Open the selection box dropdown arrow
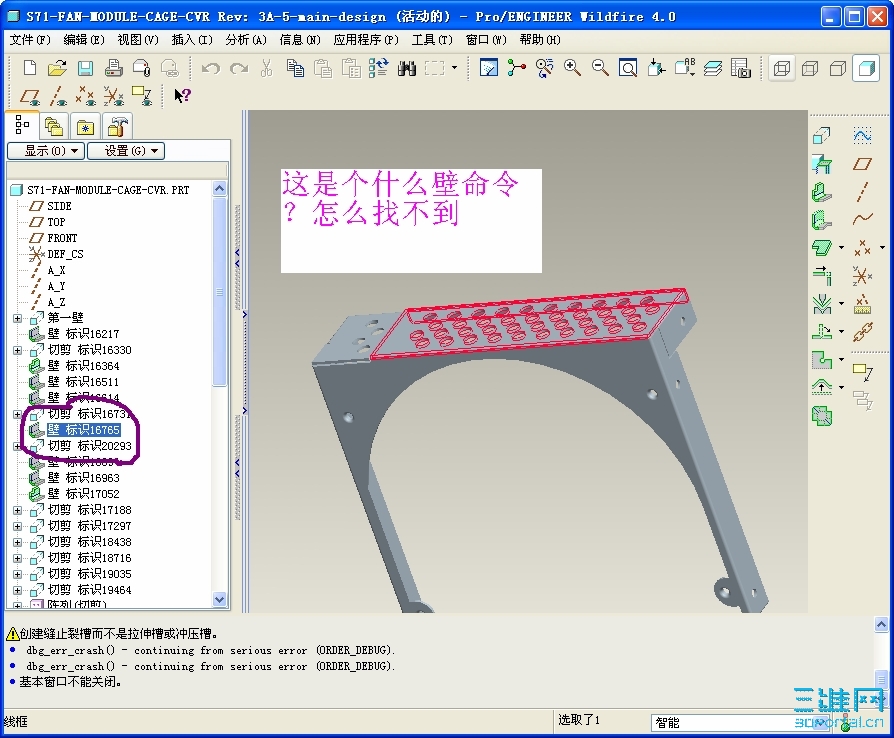Image resolution: width=894 pixels, height=738 pixels. 454,68
